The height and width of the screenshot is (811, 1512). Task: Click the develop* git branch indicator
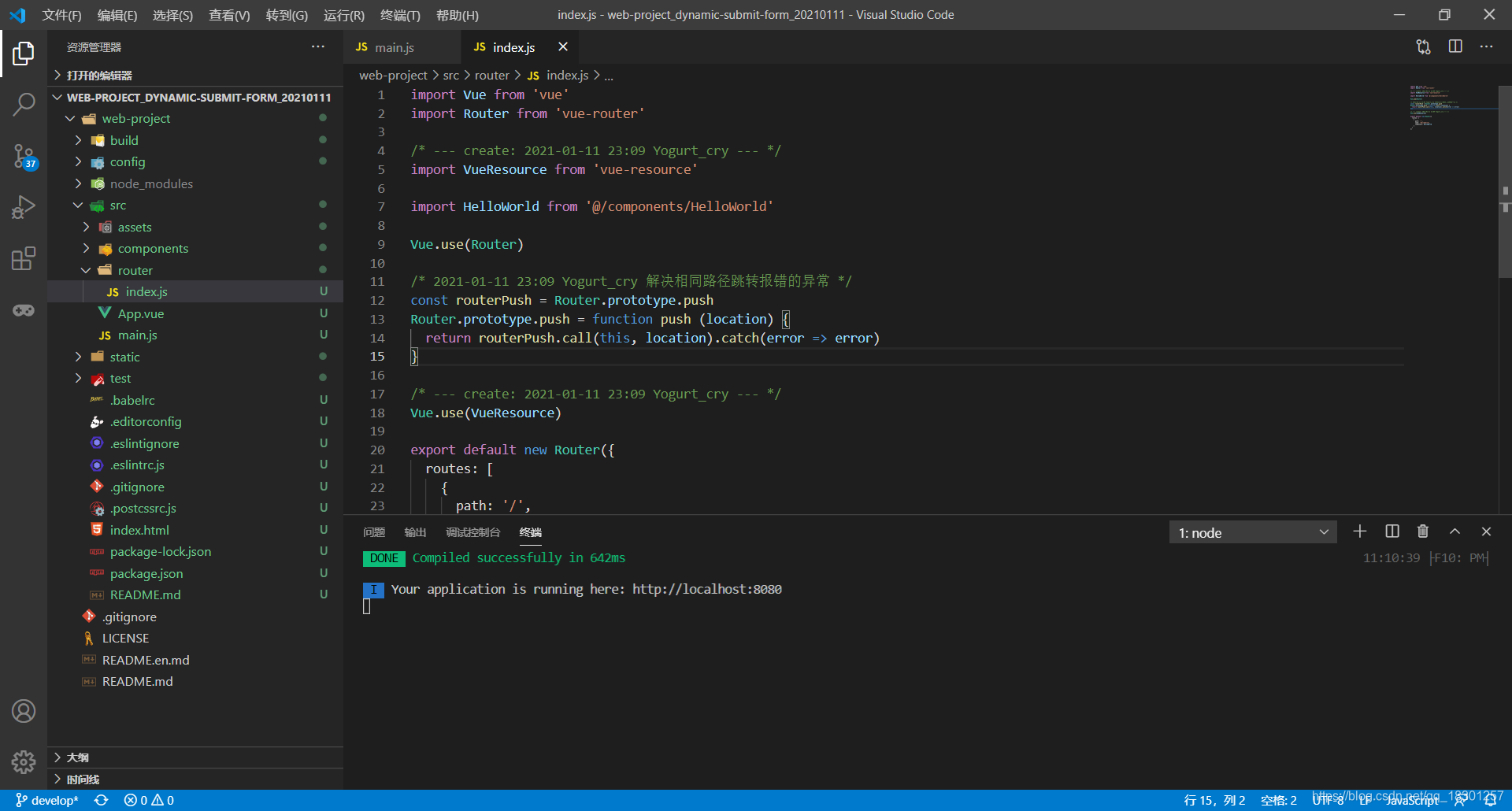(x=47, y=800)
